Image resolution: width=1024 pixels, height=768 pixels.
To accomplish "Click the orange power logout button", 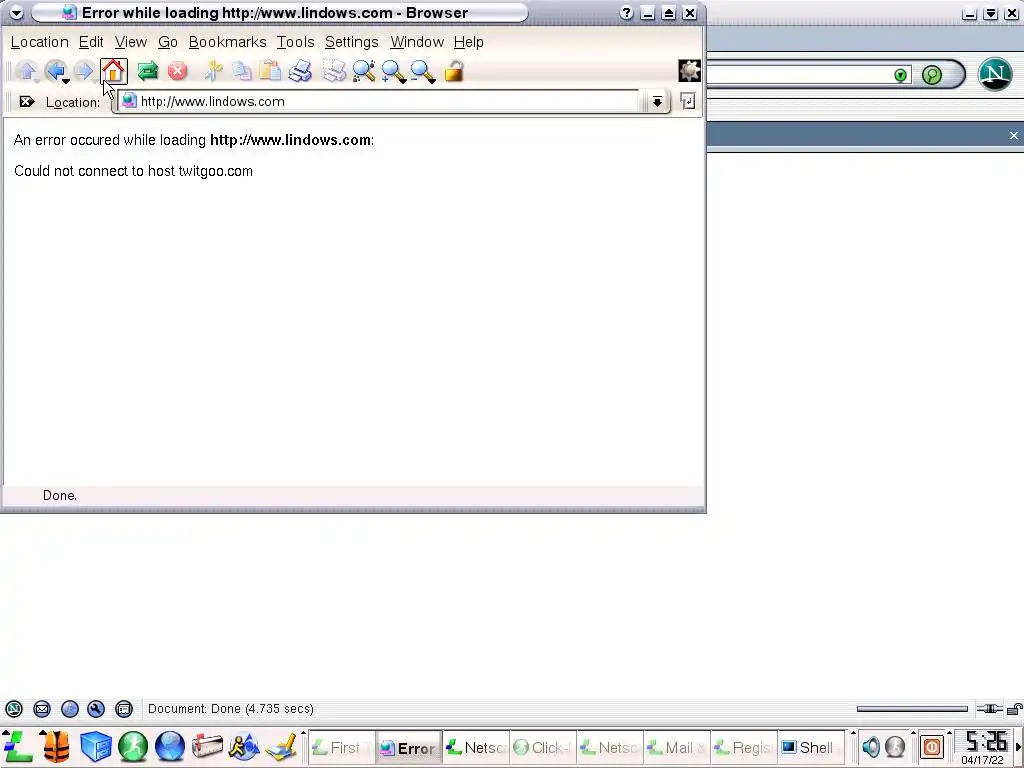I will coord(931,746).
